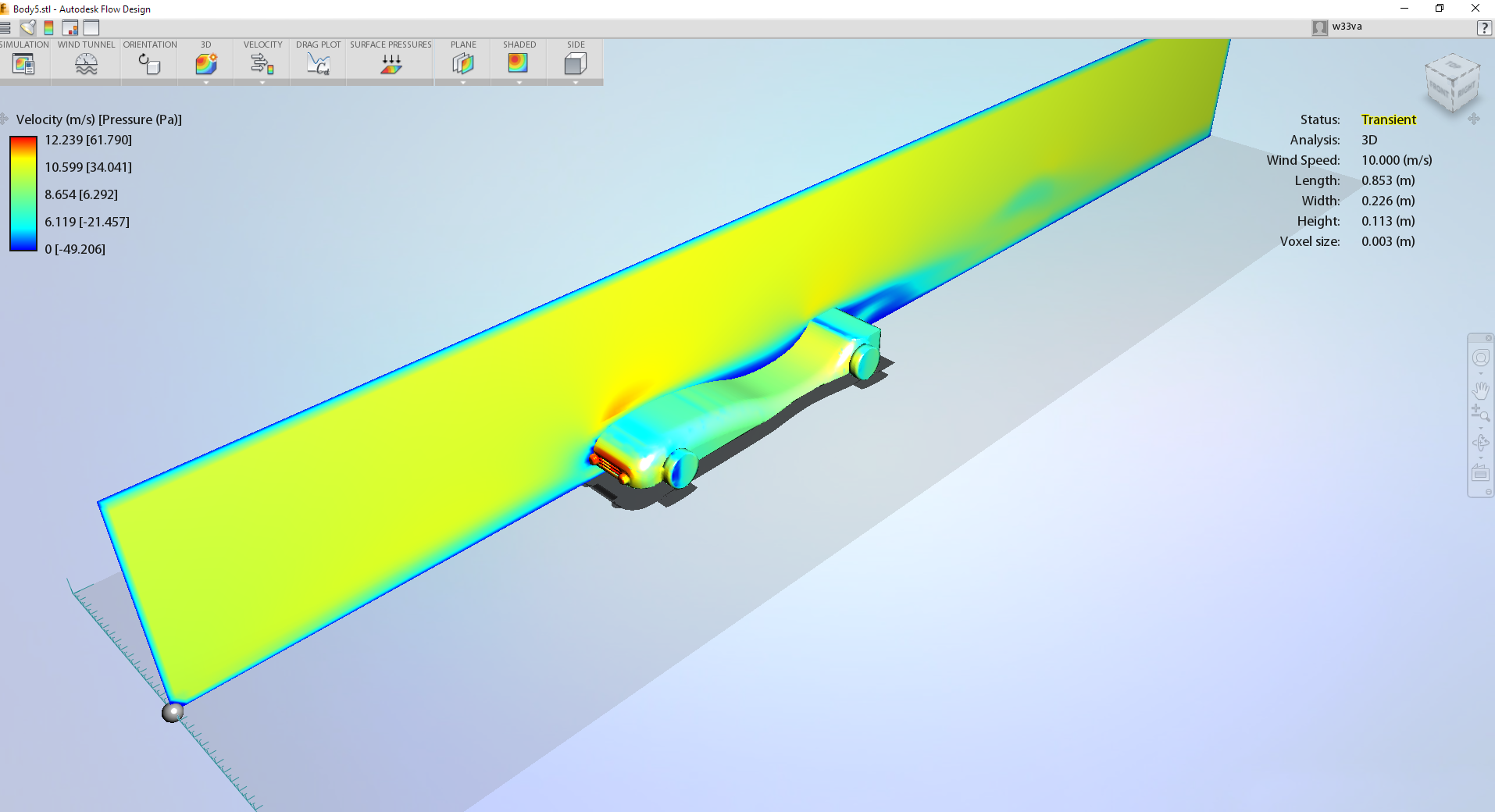Click the Wind Speed value 10.000 (m/s)

pyautogui.click(x=1397, y=160)
